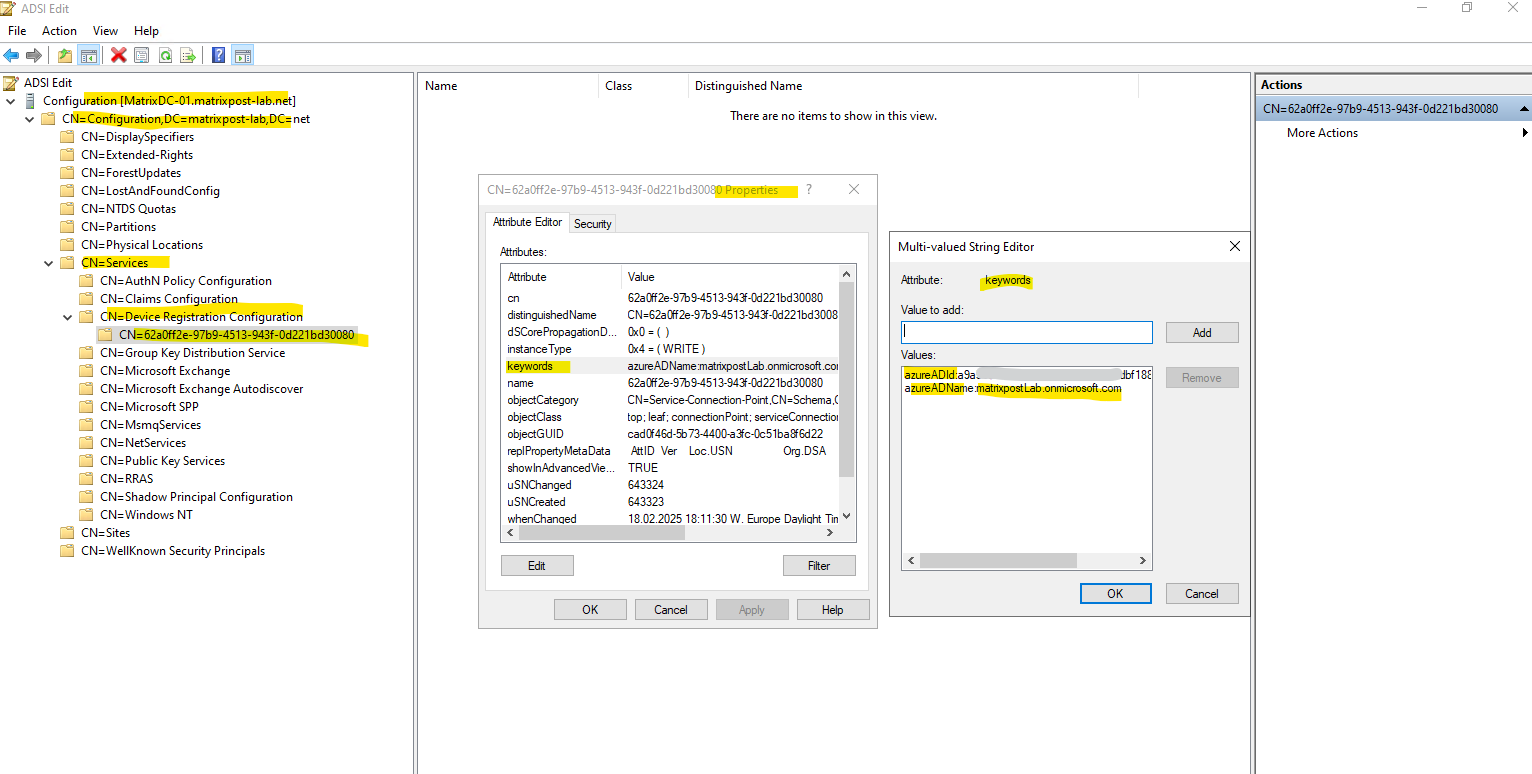The width and height of the screenshot is (1532, 774).
Task: Toggle the Show/Hide Action Pane icon
Action: (x=242, y=55)
